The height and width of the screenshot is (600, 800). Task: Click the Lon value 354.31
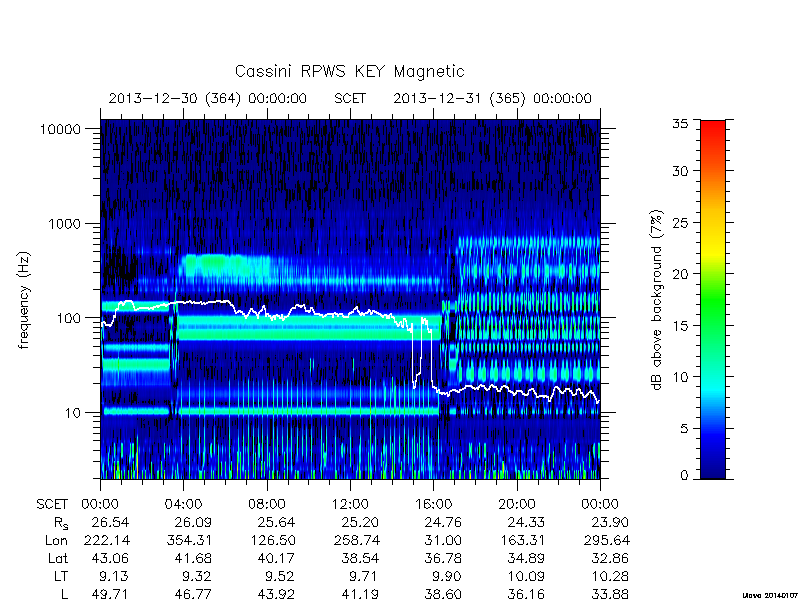click(x=189, y=540)
